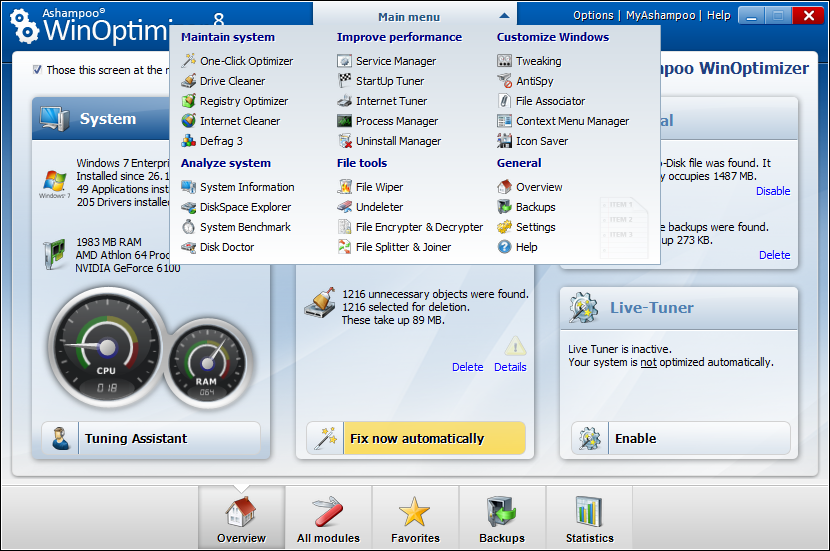The image size is (830, 551).
Task: Click the Internet Cleaner globe icon
Action: (188, 121)
